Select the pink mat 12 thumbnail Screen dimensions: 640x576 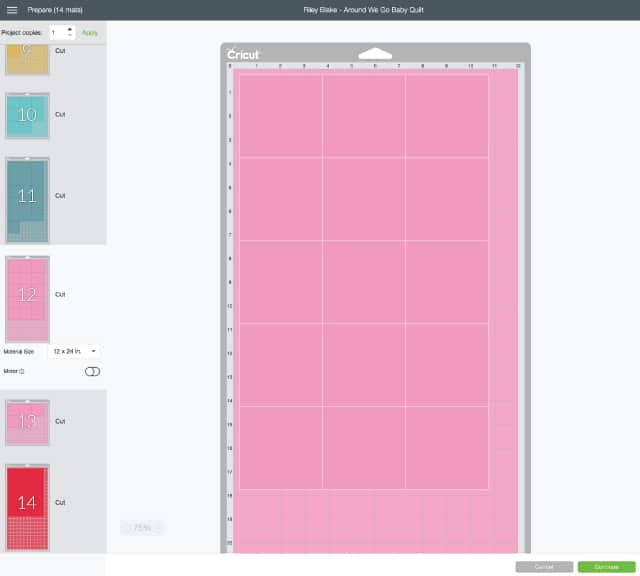(27, 299)
